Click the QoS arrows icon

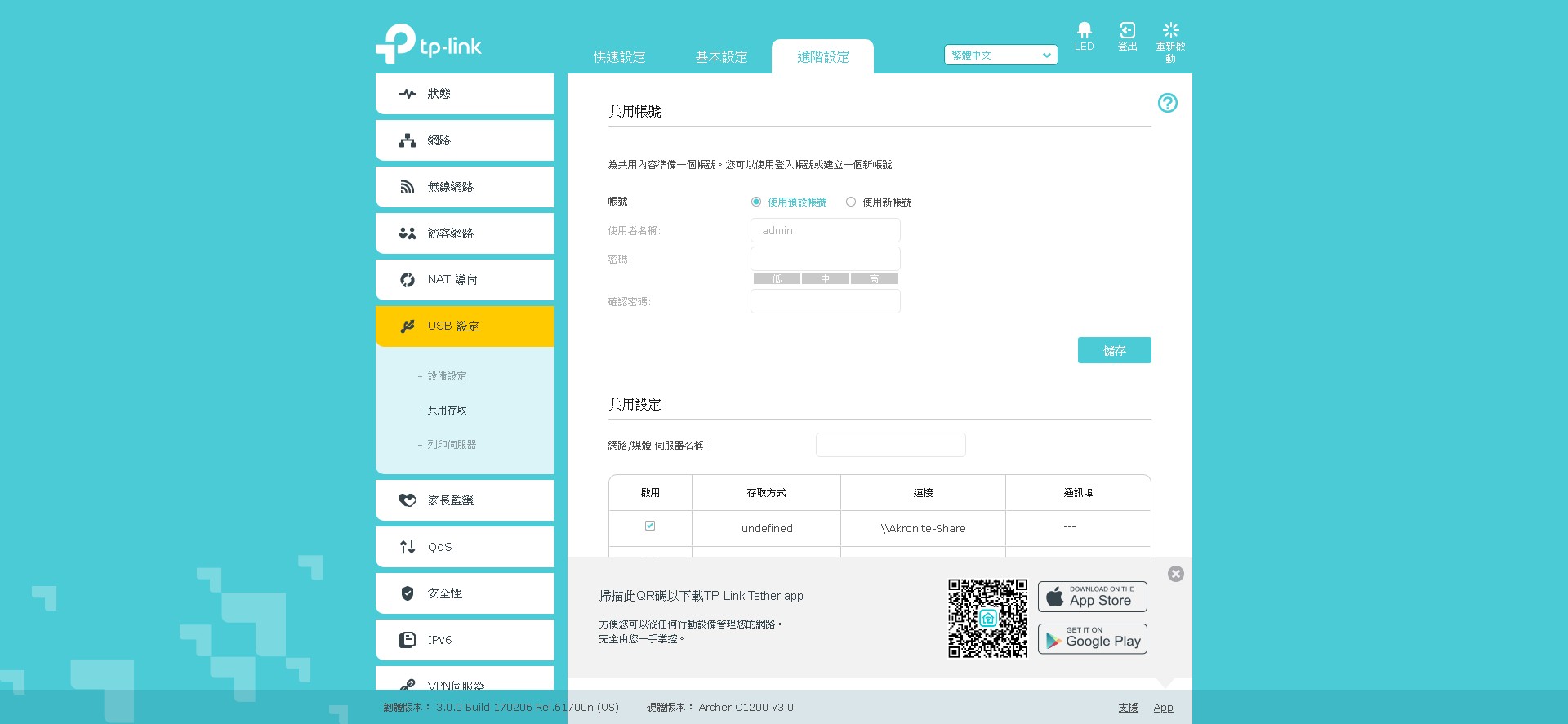[408, 547]
